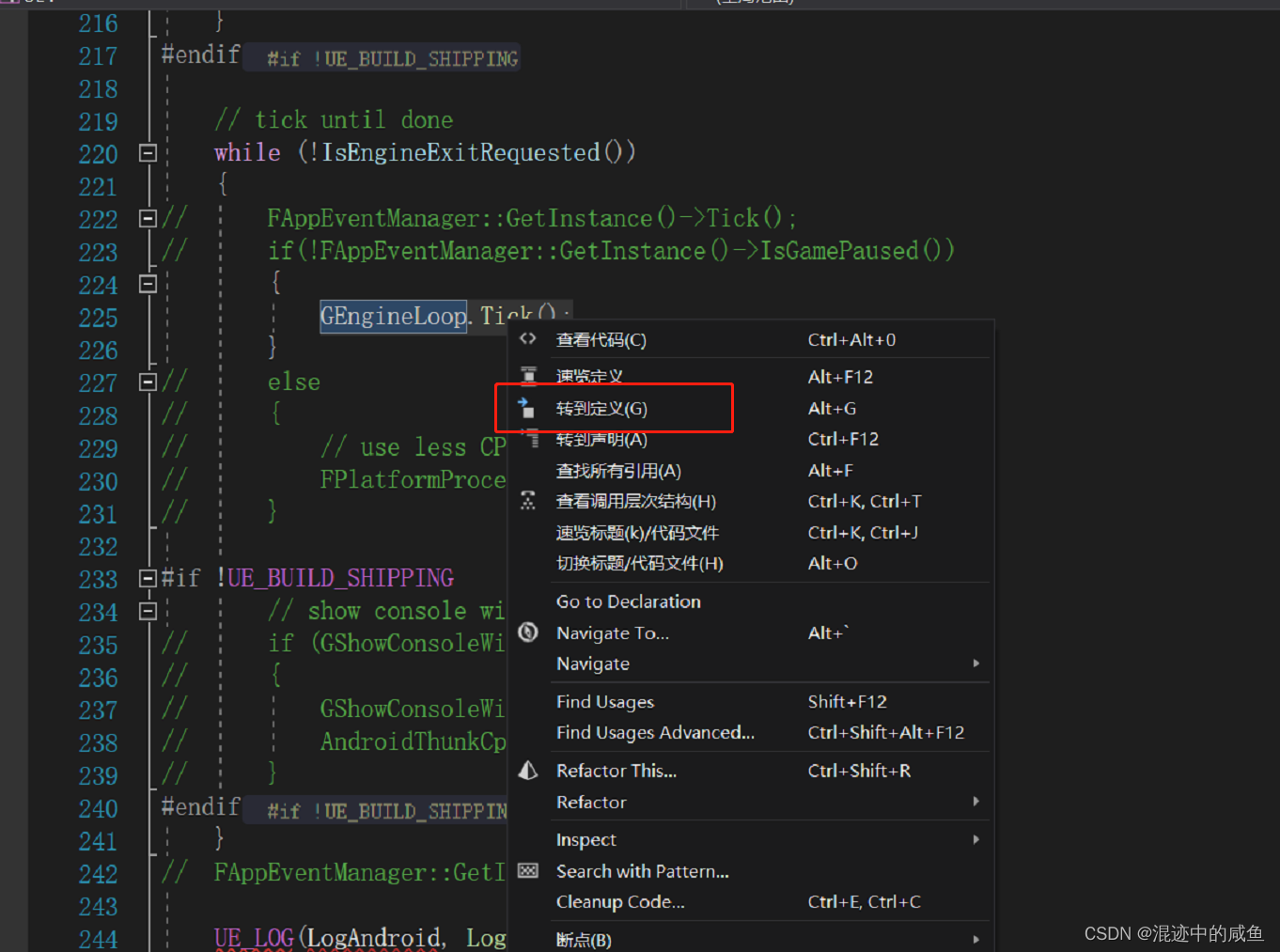Collapse the else comment block at line 227
Screen dimensions: 1280x952
tap(148, 382)
